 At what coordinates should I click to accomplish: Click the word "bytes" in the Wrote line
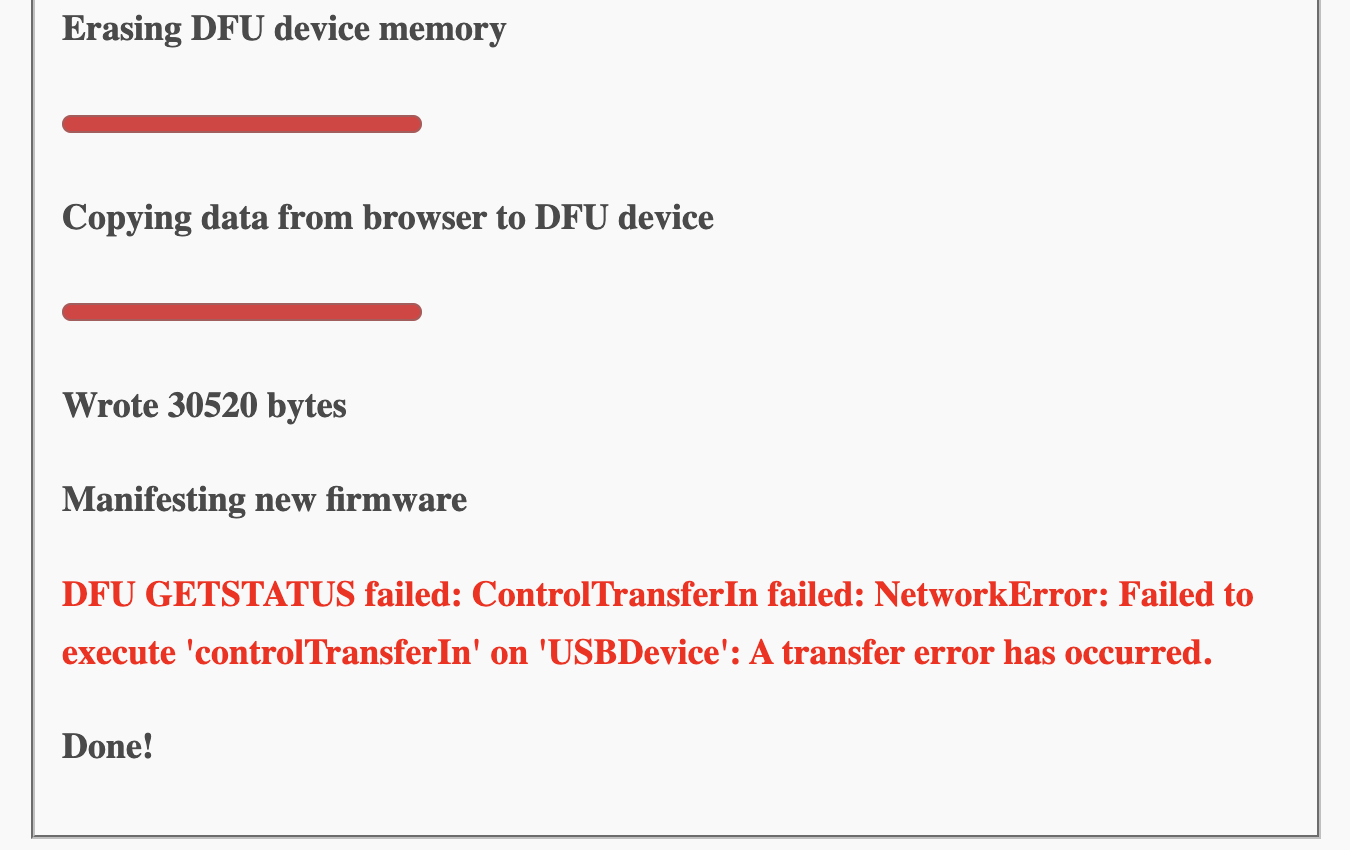306,406
